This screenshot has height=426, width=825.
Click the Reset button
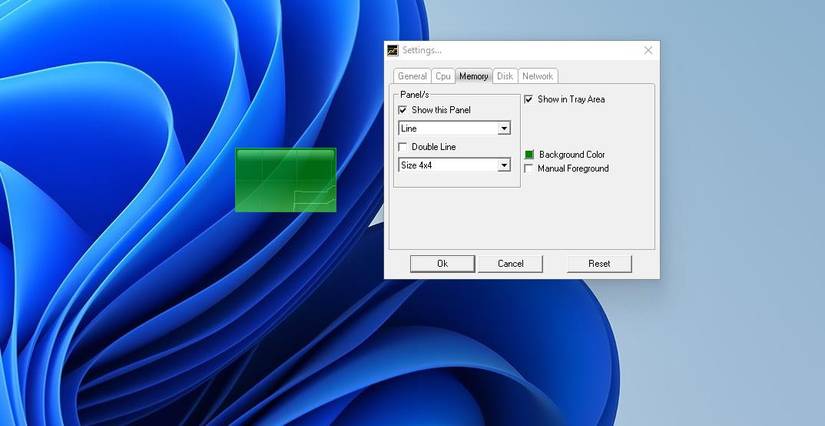click(599, 264)
